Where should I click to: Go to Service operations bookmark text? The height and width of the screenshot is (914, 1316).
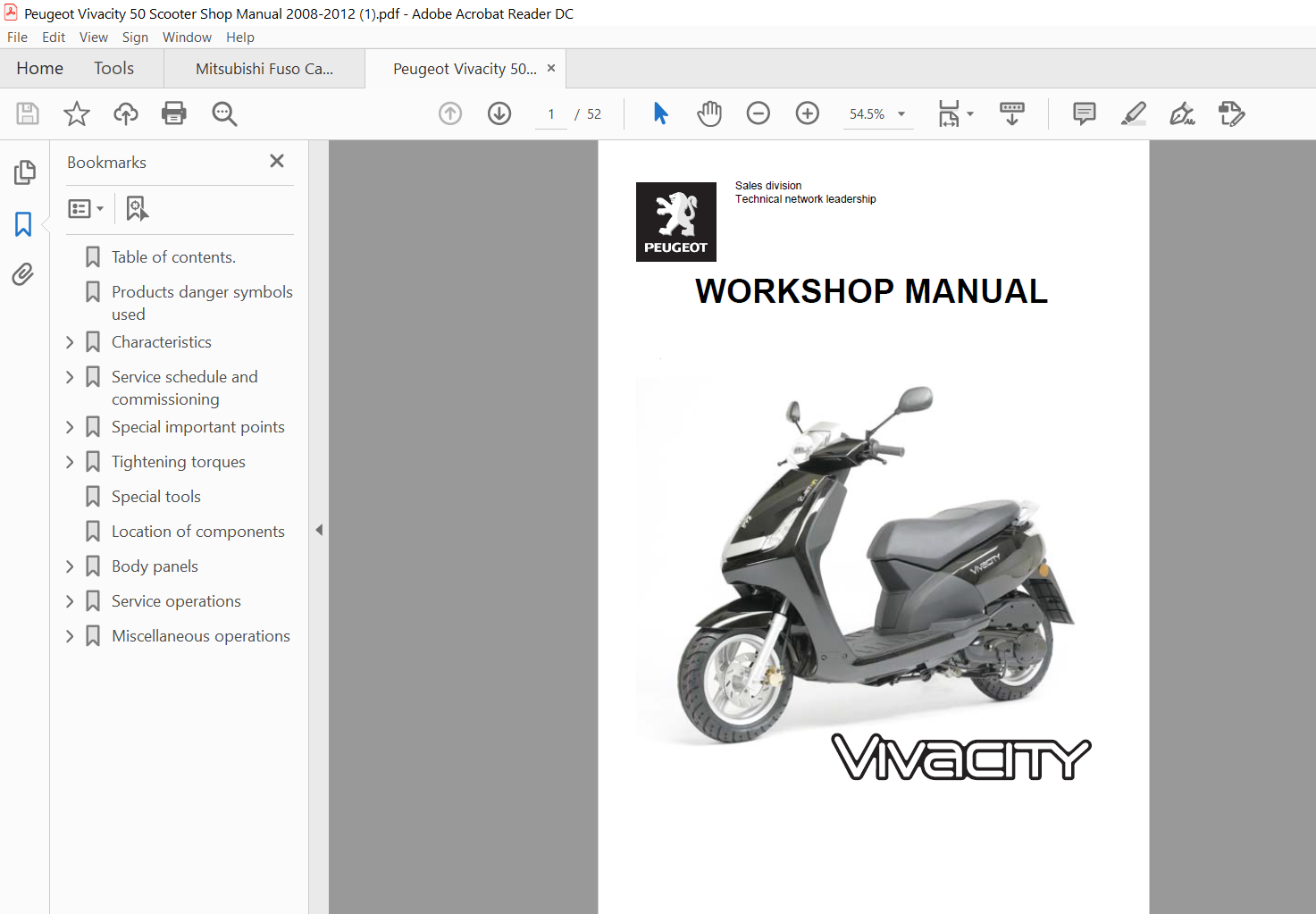point(176,601)
